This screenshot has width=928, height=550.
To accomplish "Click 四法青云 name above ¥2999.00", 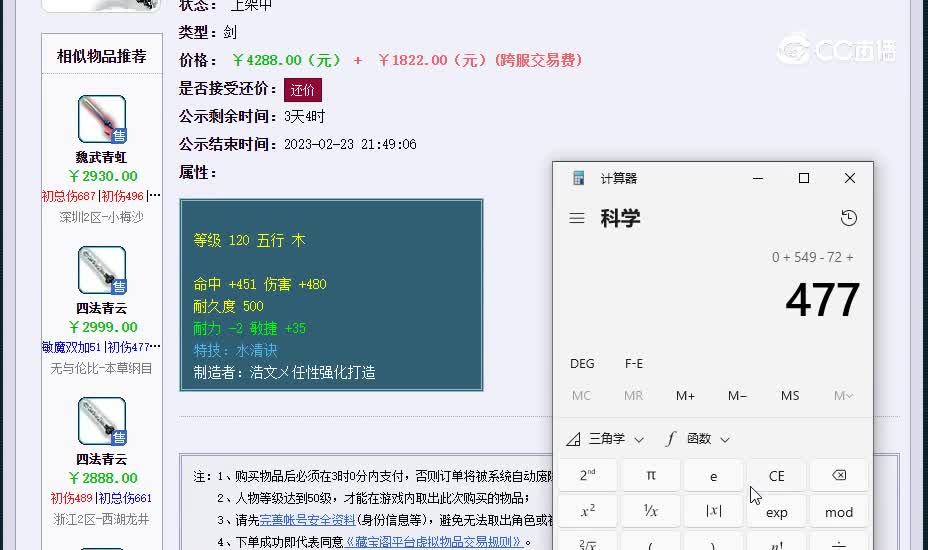I will pos(101,308).
